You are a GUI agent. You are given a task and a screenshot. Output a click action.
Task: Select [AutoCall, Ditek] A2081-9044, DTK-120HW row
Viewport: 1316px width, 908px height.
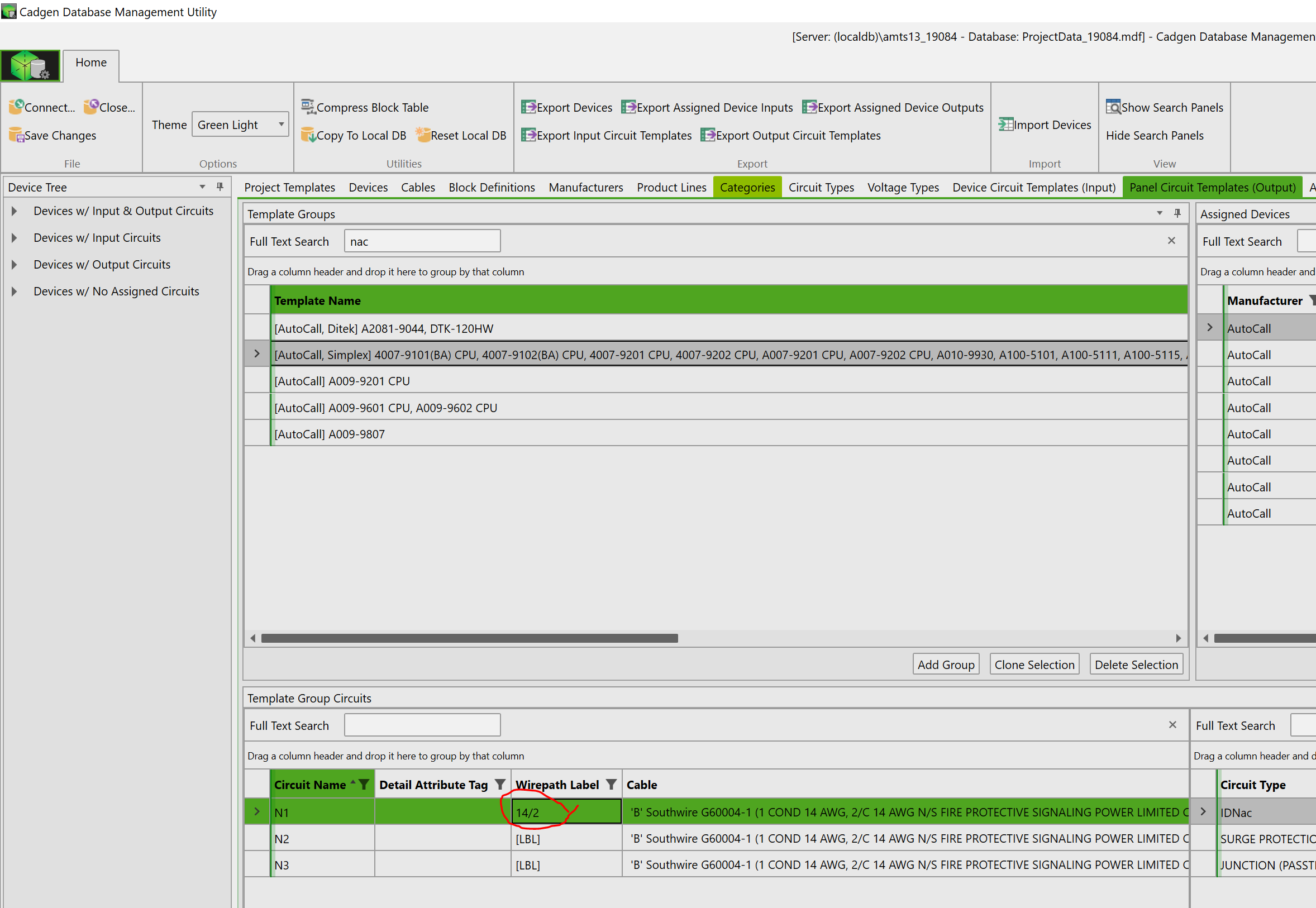(x=716, y=328)
